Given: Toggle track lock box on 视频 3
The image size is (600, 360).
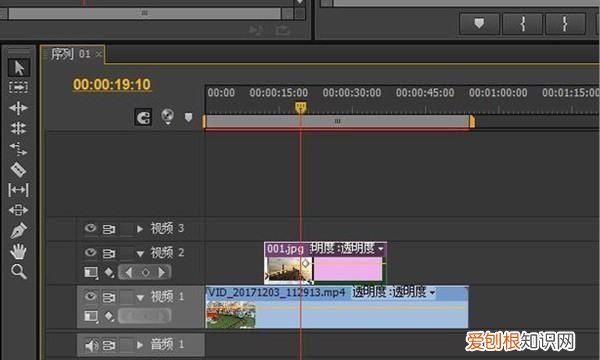Looking at the screenshot, I should pos(126,229).
